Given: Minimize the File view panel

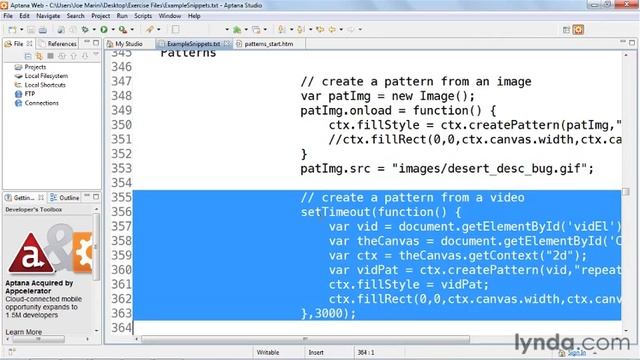Looking at the screenshot, I should pyautogui.click(x=87, y=42).
